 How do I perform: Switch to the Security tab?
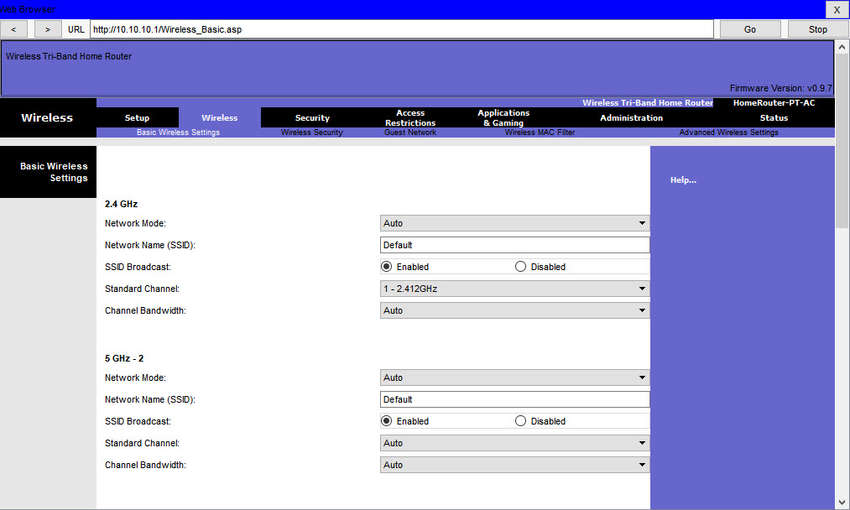pyautogui.click(x=312, y=118)
